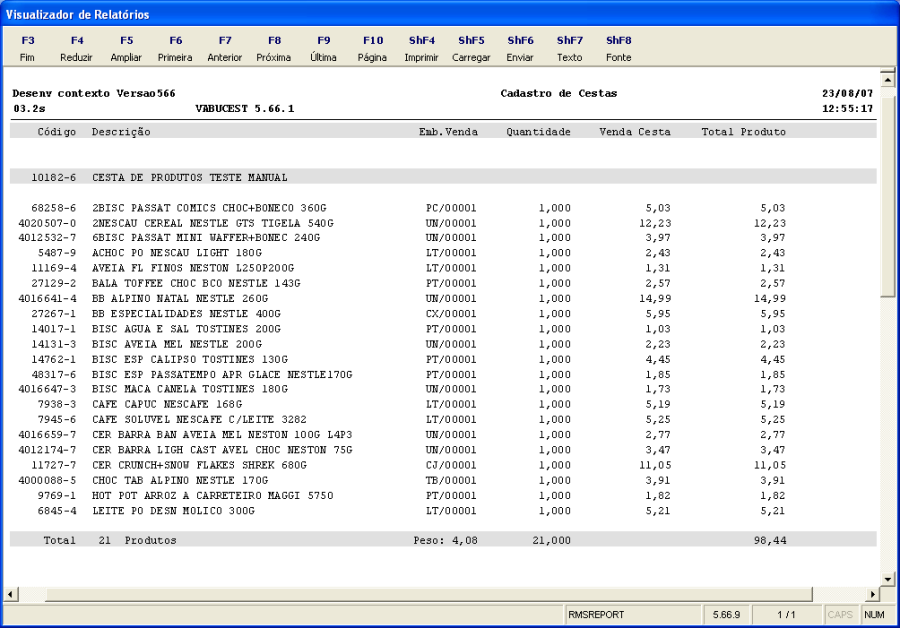Click the NUM indicator in status bar
The height and width of the screenshot is (628, 900).
(874, 615)
